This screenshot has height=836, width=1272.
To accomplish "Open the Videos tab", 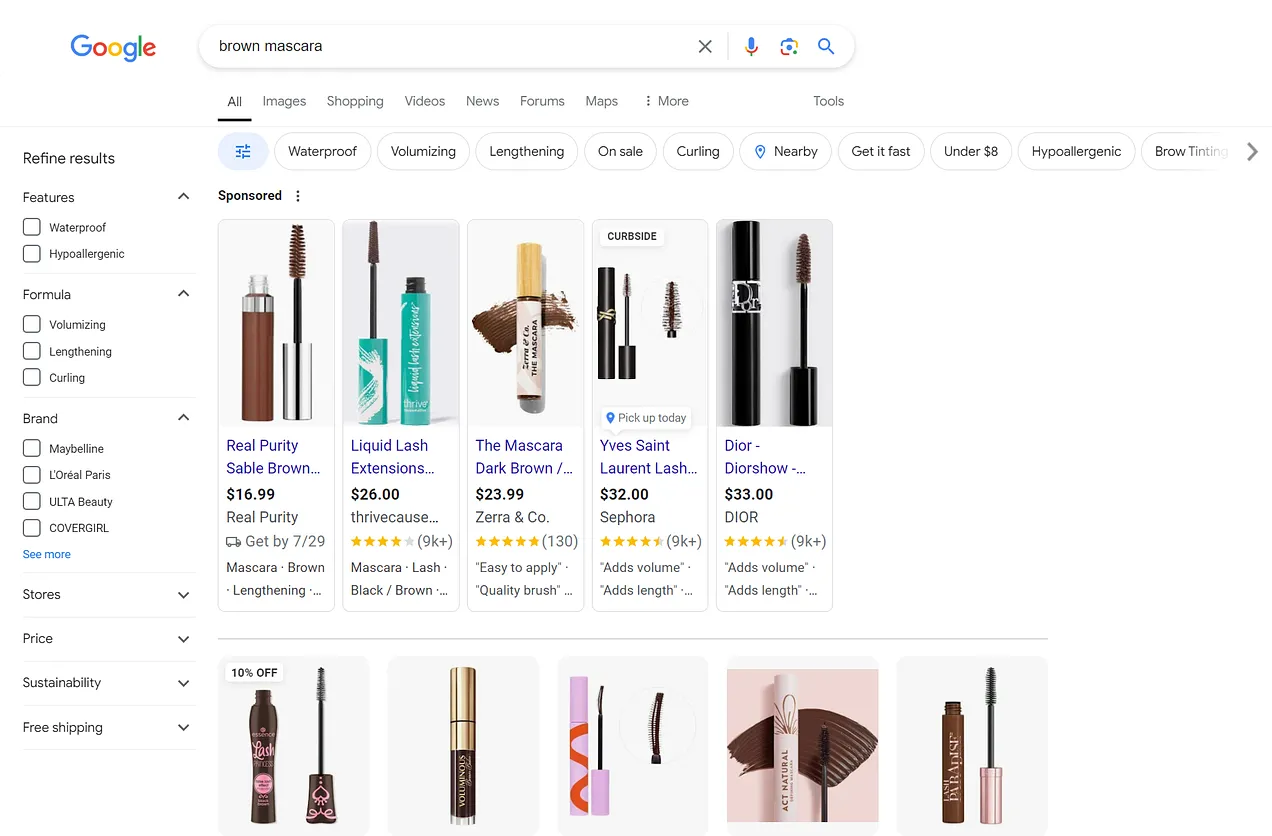I will pos(425,101).
